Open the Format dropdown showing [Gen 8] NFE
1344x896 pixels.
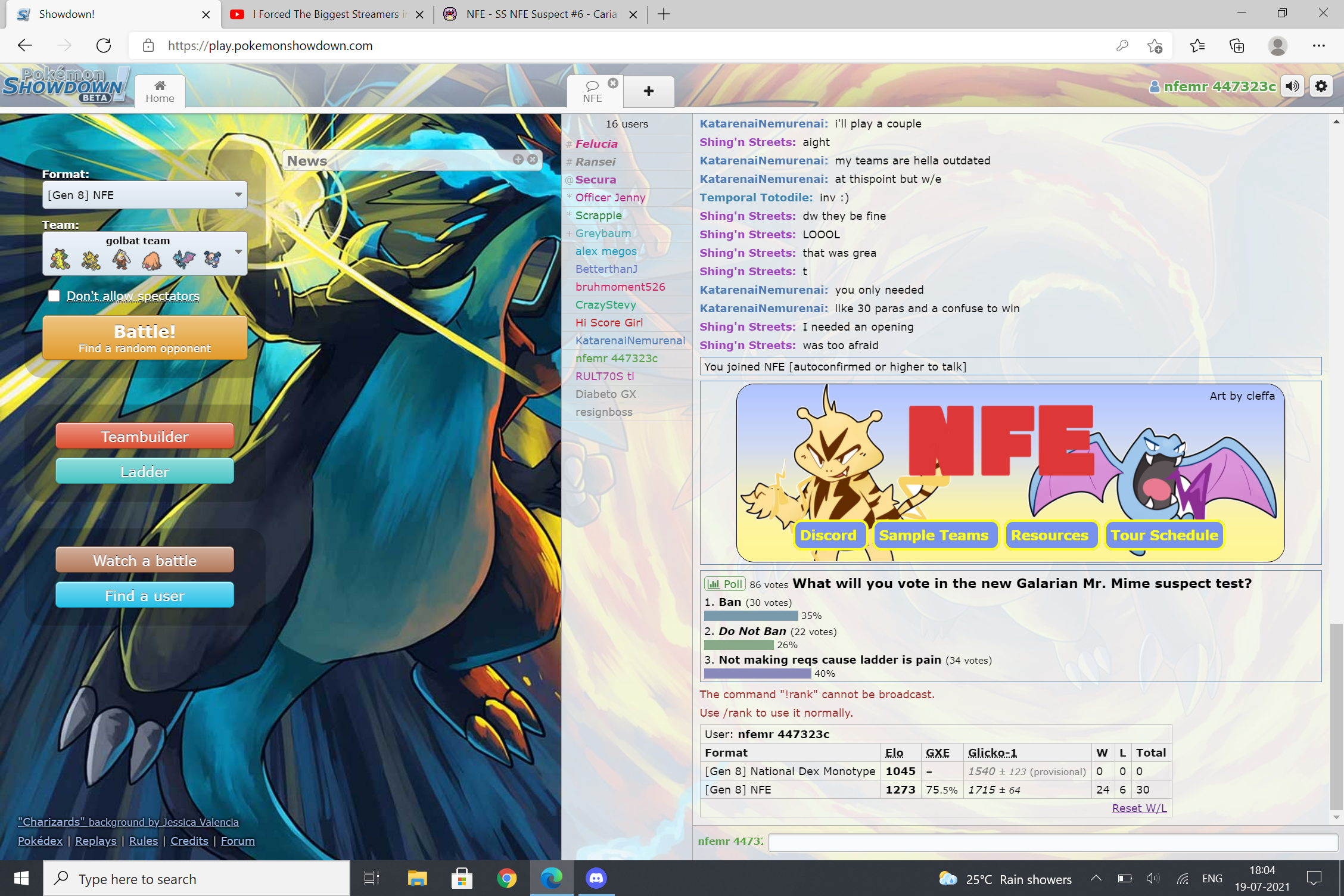click(145, 195)
